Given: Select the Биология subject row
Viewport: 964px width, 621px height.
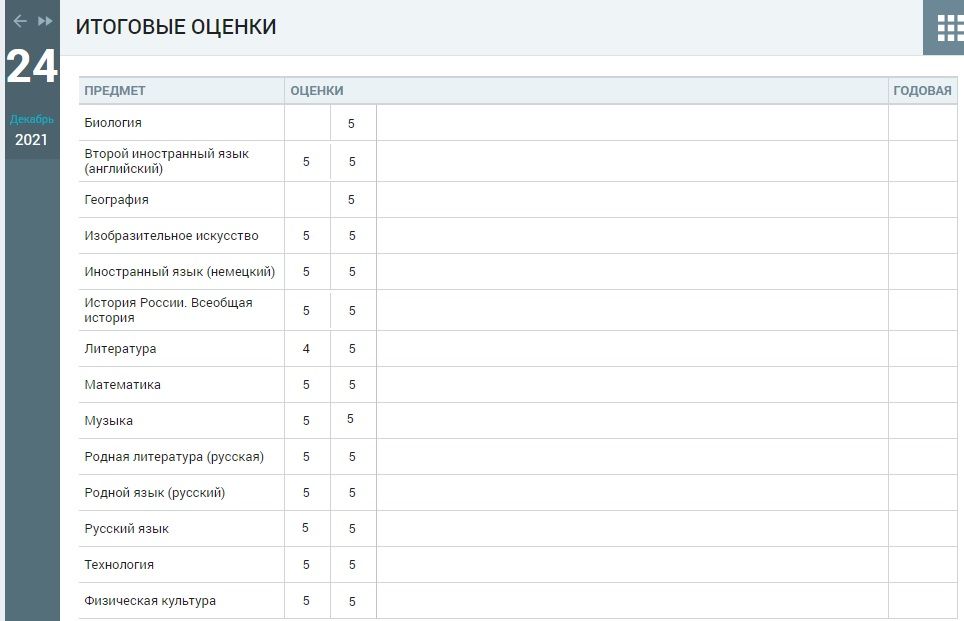Looking at the screenshot, I should pyautogui.click(x=113, y=123).
